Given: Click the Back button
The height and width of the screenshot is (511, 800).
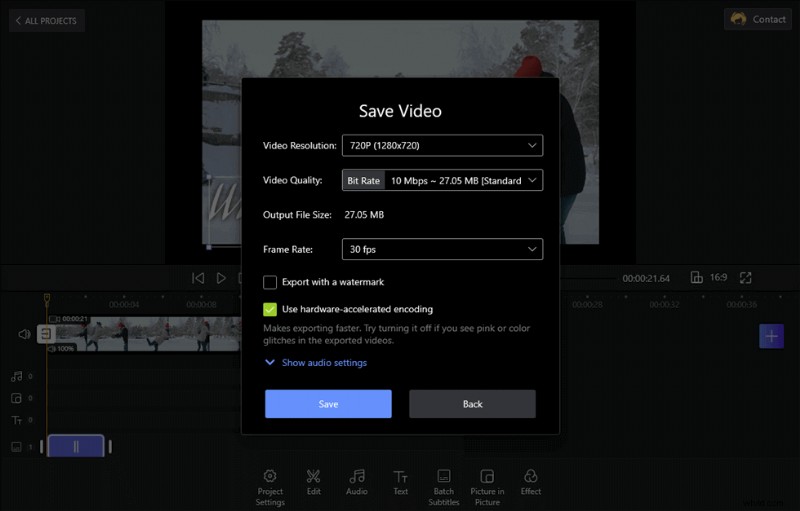Looking at the screenshot, I should coord(472,404).
